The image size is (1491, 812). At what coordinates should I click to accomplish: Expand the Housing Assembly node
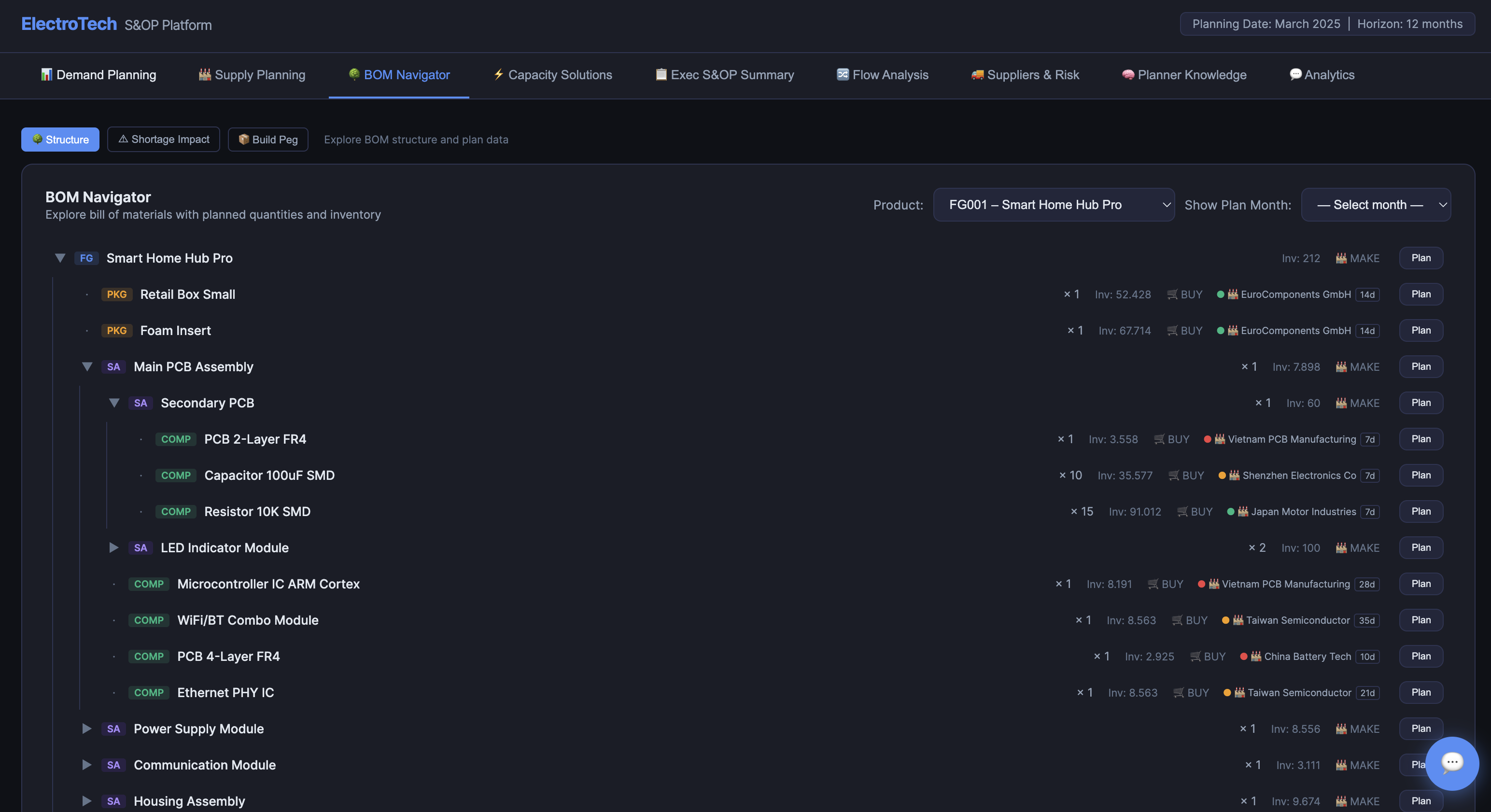[x=87, y=801]
